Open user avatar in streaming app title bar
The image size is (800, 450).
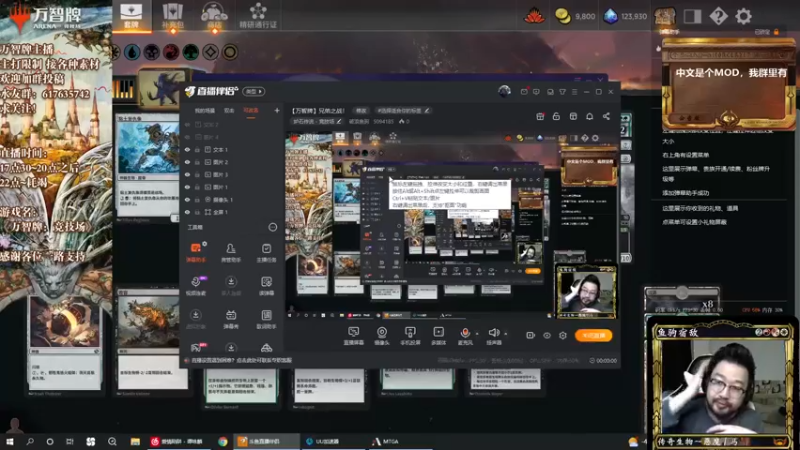(504, 91)
